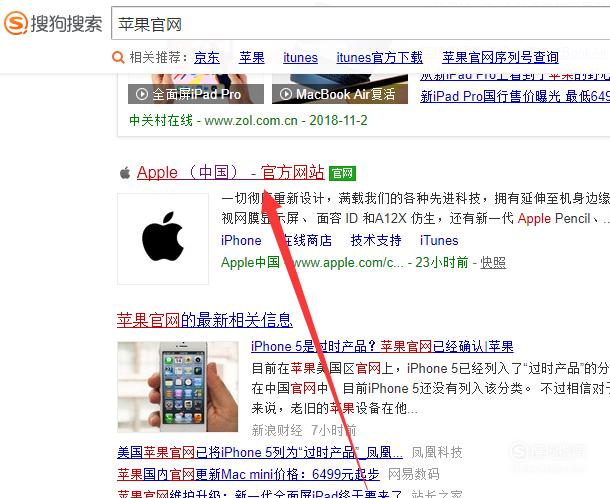Open the large Apple logo thumbnail
Image resolution: width=610 pixels, height=498 pixels.
(x=163, y=239)
